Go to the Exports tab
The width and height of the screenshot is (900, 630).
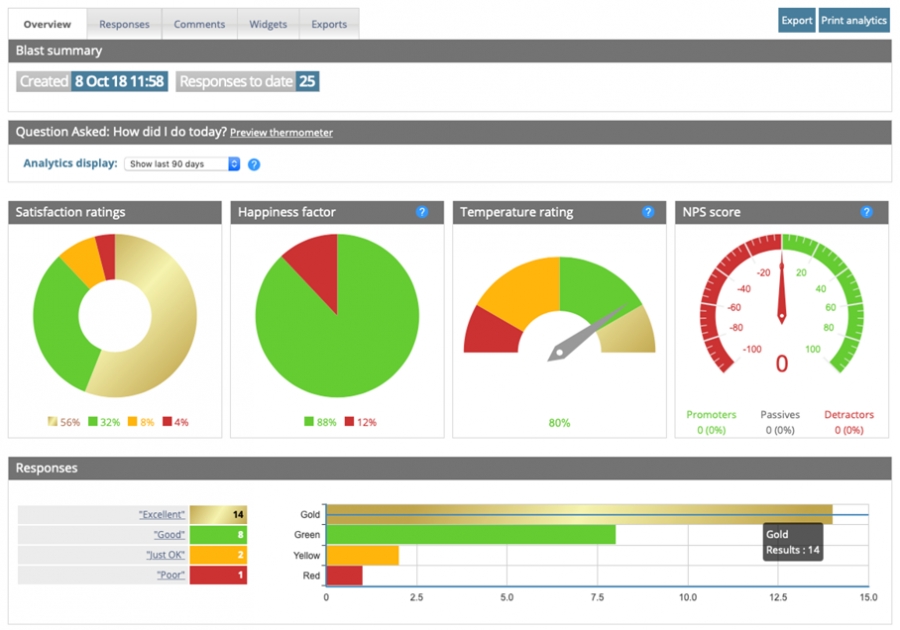click(x=329, y=24)
